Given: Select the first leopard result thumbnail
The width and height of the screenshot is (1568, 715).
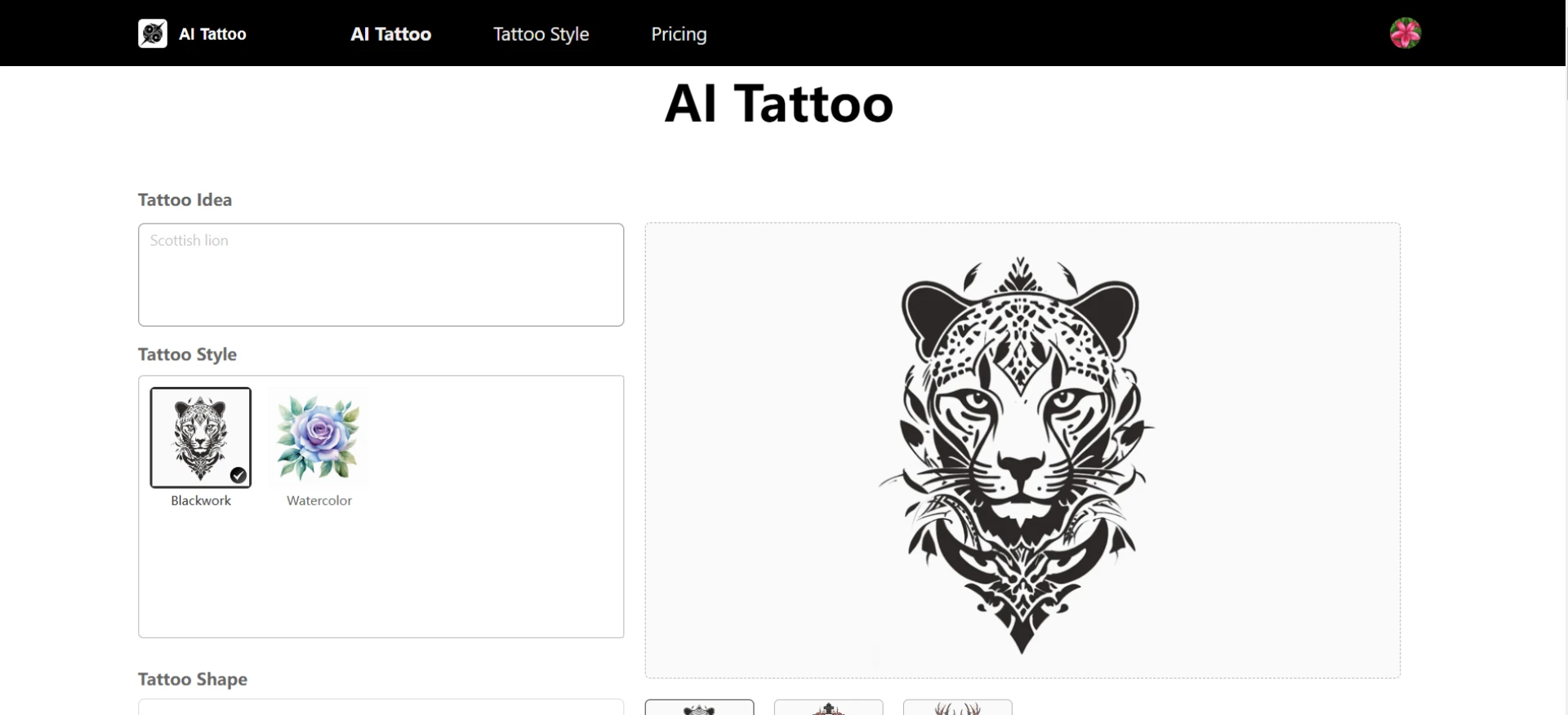Looking at the screenshot, I should click(699, 708).
